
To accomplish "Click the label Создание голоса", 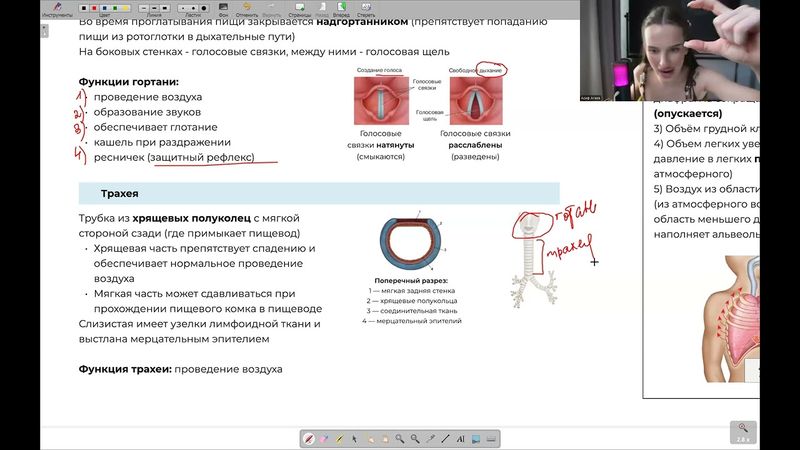I will [379, 70].
